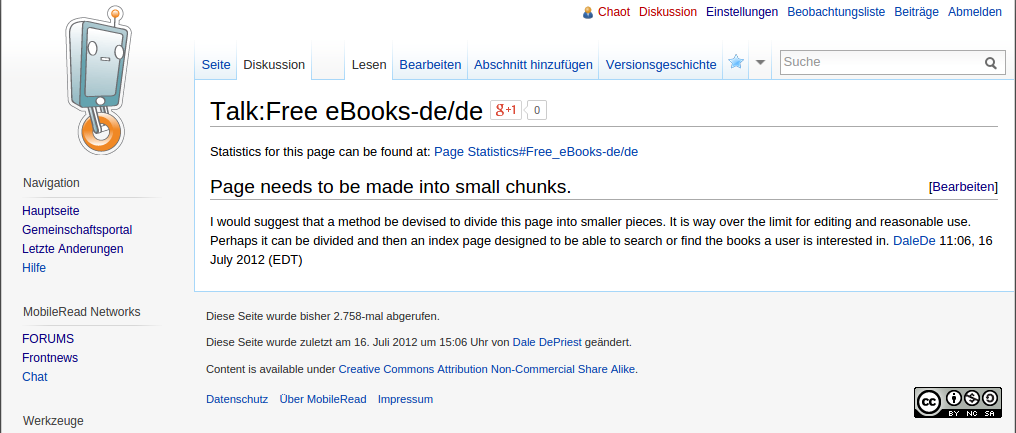The image size is (1016, 433).
Task: Expand the more actions dropdown arrow
Action: [x=760, y=63]
